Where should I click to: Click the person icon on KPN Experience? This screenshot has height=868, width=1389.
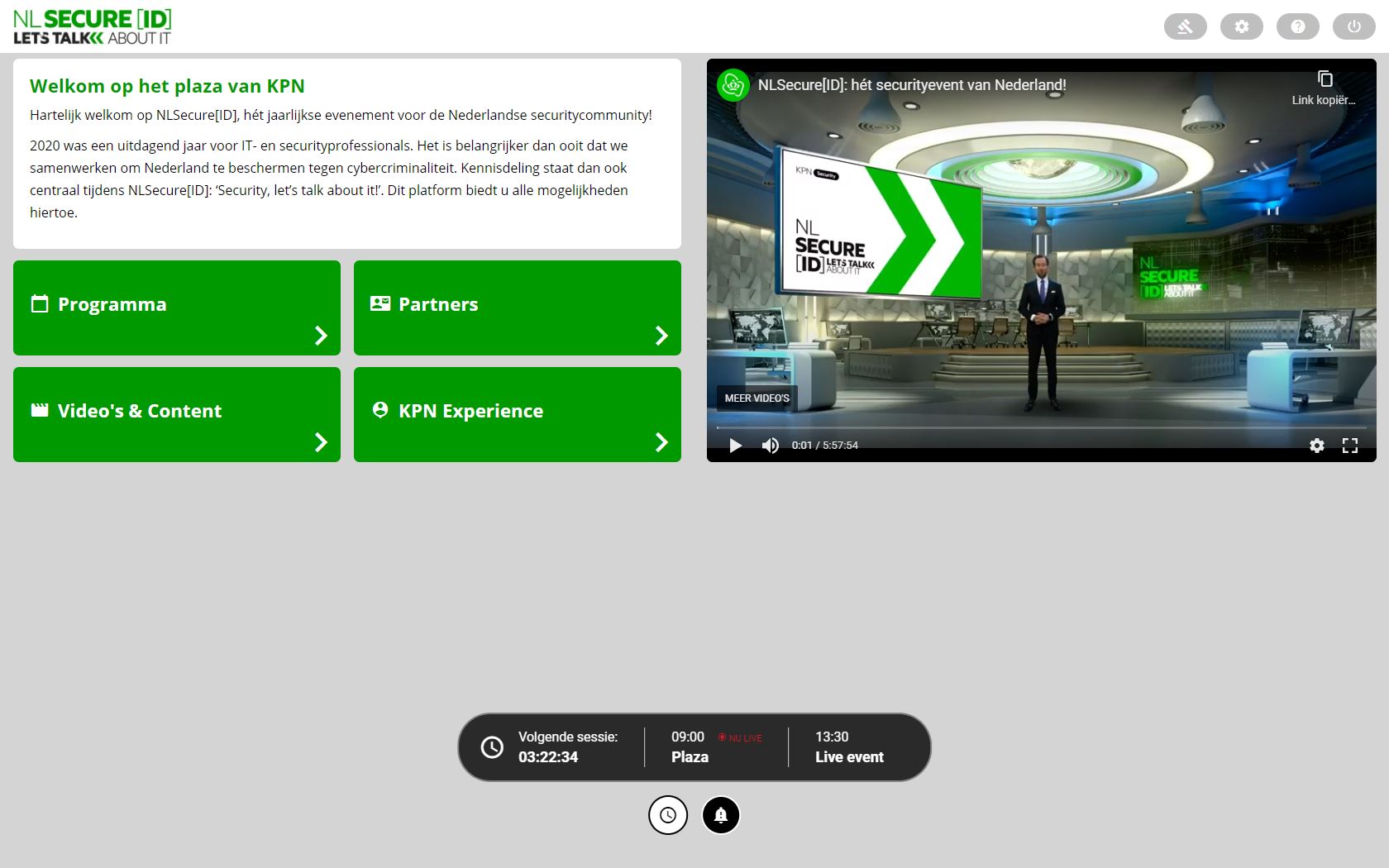[380, 410]
